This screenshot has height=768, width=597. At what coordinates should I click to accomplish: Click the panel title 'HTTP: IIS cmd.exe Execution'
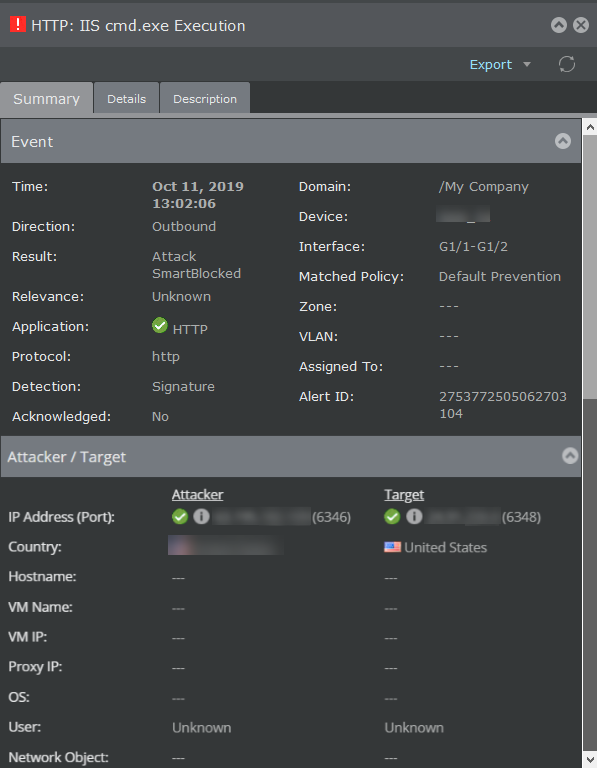click(x=138, y=25)
